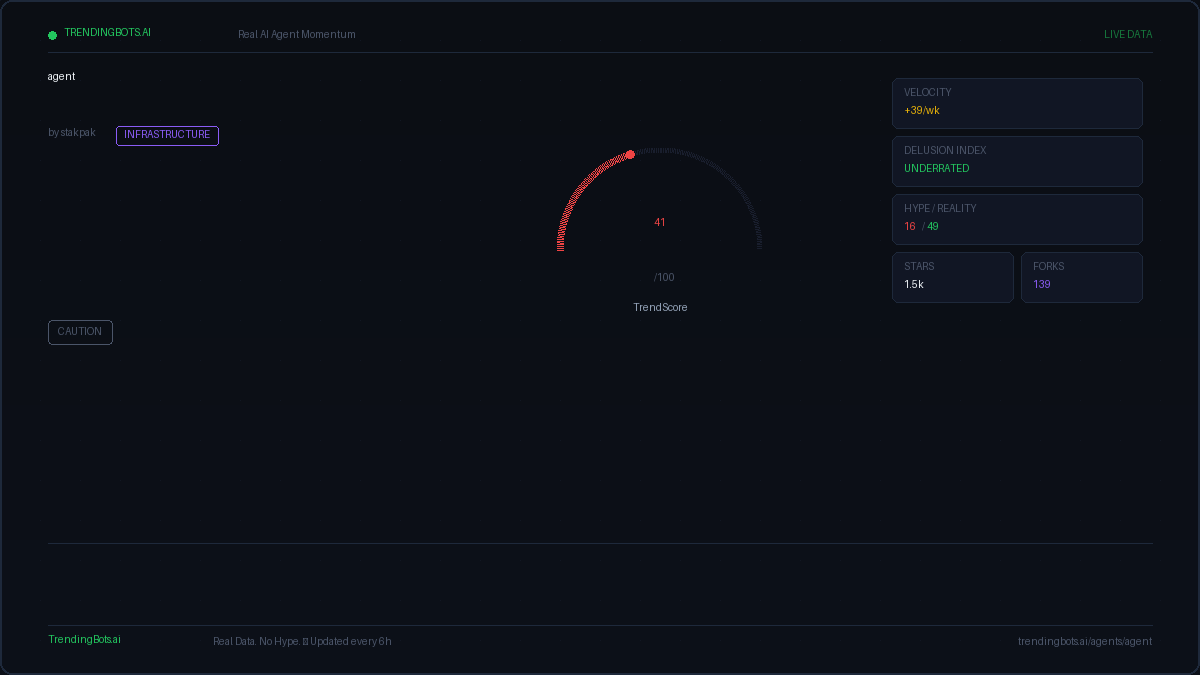Open the trendingbots.ai/agents/agent URL

click(x=1085, y=641)
